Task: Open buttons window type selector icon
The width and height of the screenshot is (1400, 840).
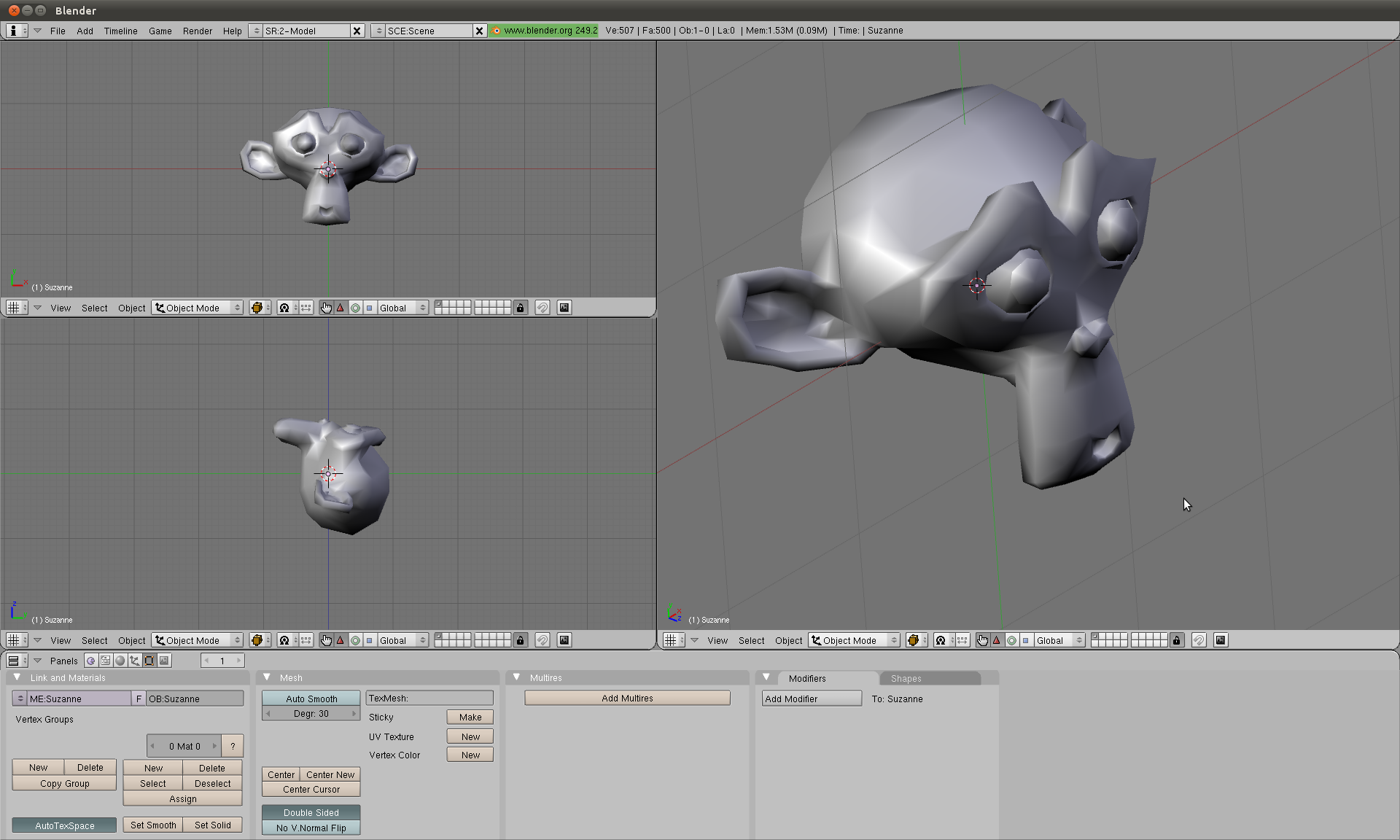Action: (16, 661)
